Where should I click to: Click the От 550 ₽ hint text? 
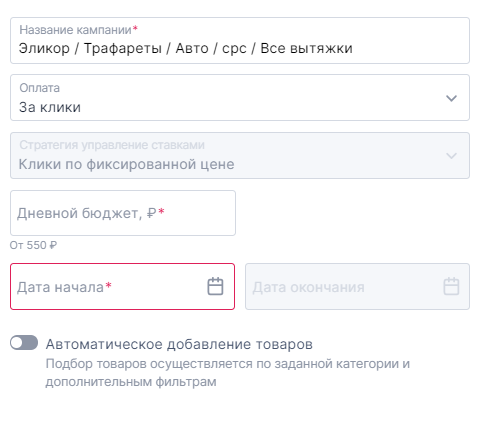pos(33,245)
